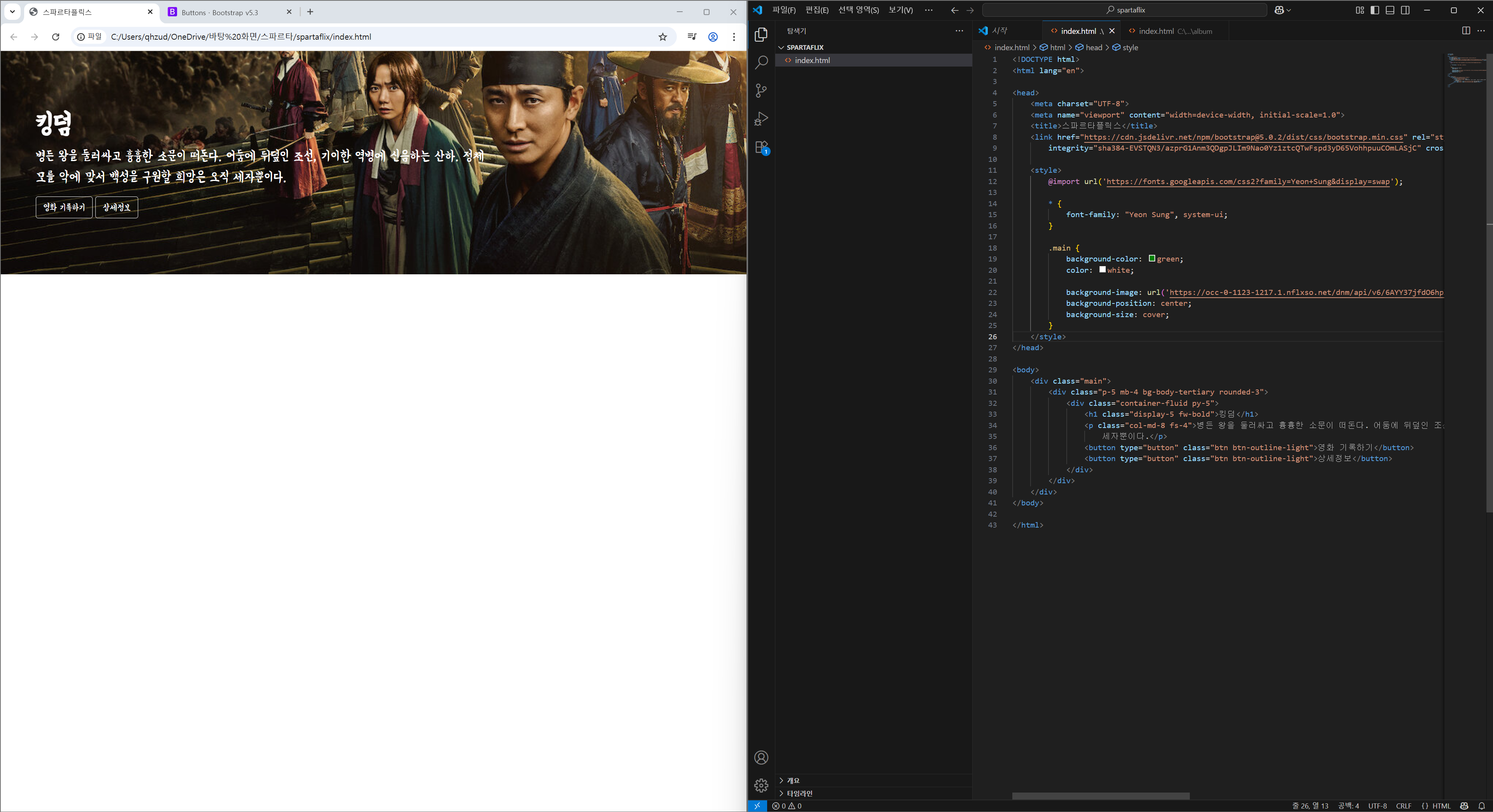
Task: Open the 보기(V) menu
Action: coord(900,10)
